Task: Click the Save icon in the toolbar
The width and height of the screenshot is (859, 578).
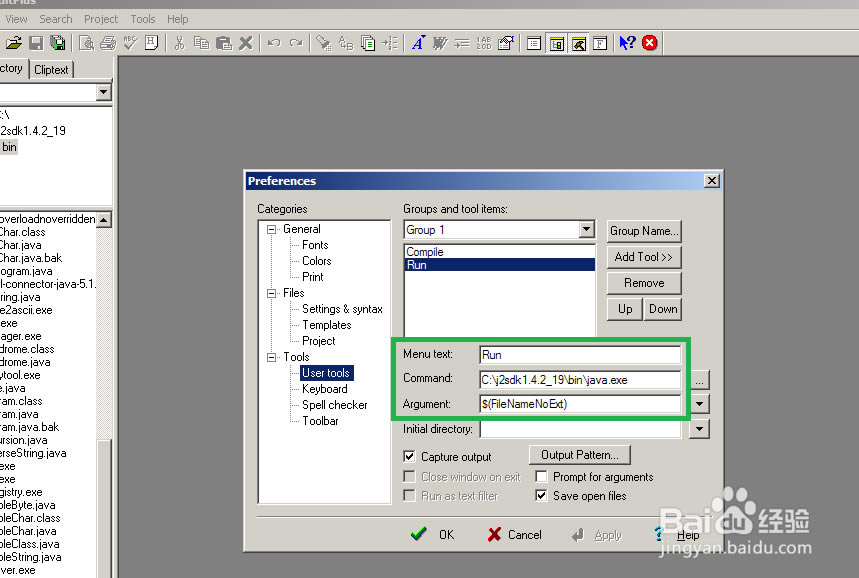Action: pos(36,43)
